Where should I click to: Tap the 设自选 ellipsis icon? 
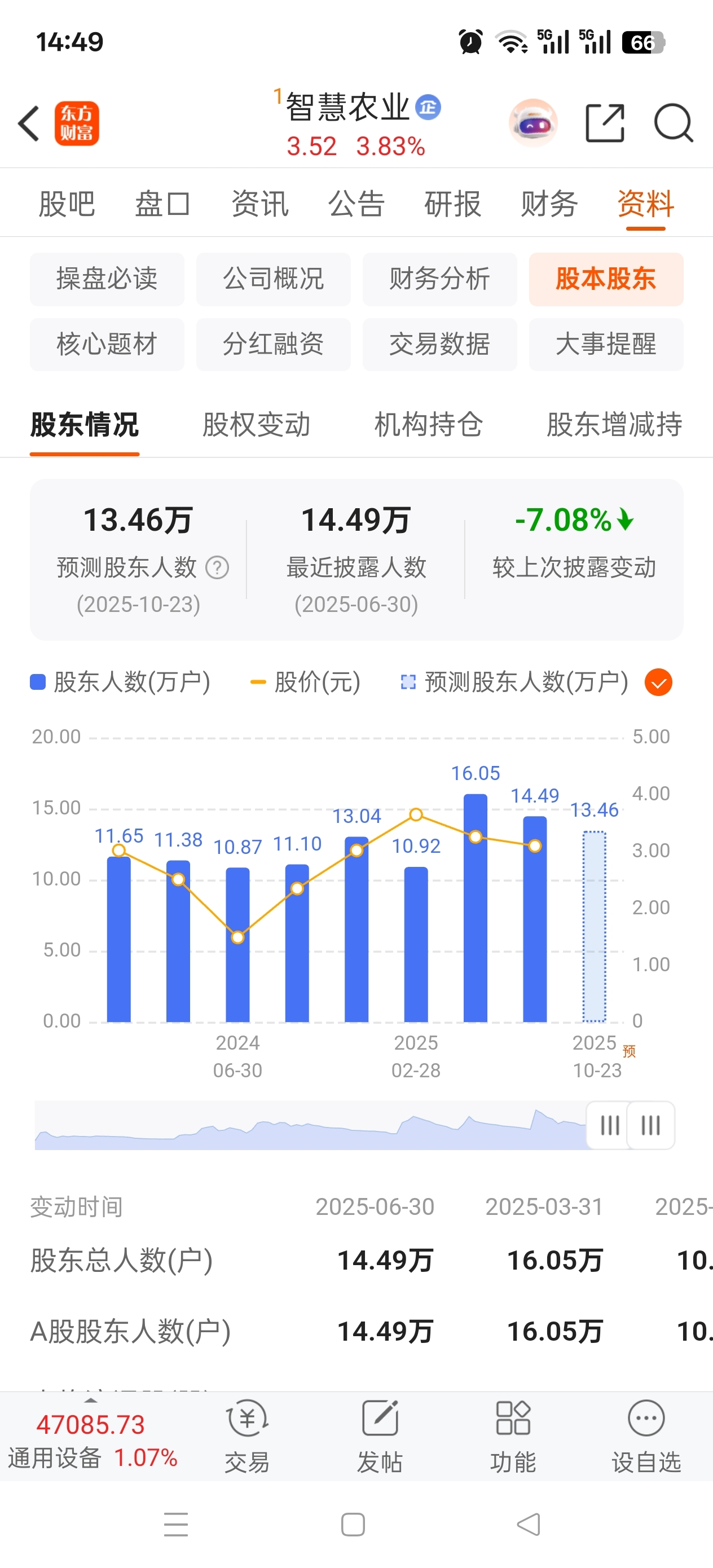(646, 1419)
